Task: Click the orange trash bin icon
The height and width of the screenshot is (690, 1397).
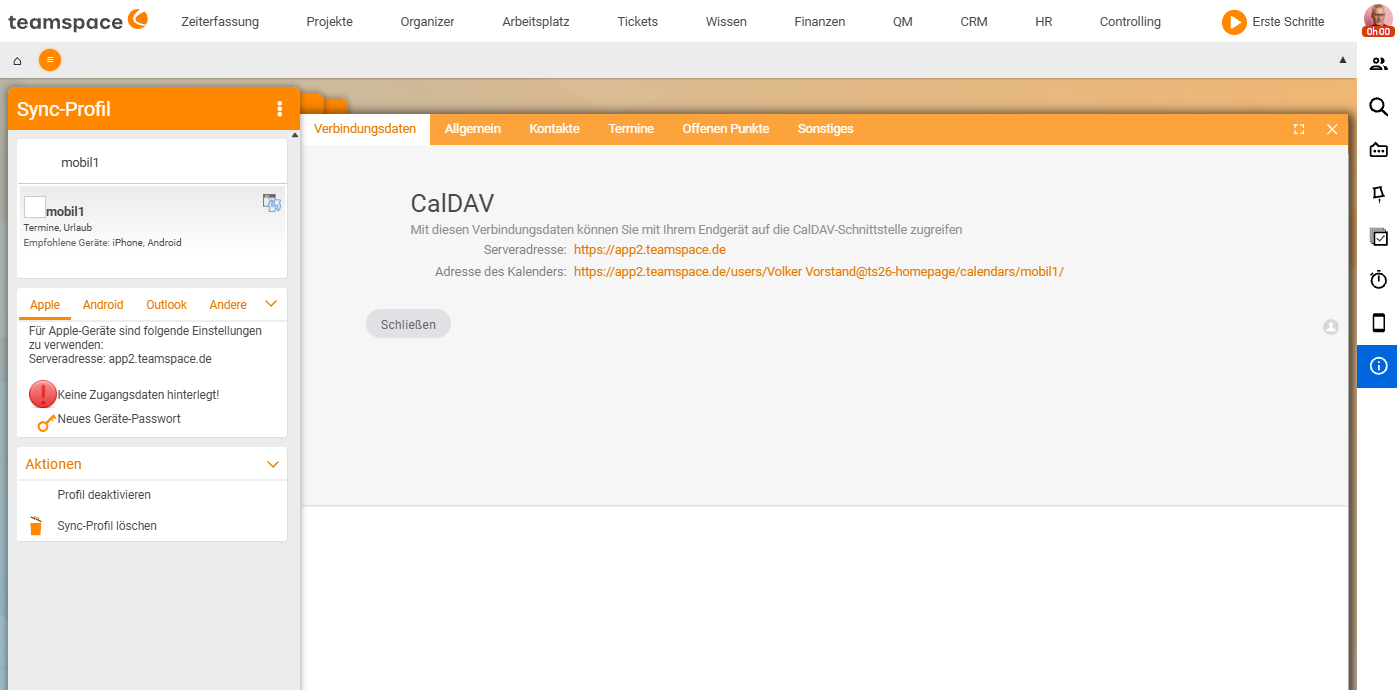Action: pos(36,525)
